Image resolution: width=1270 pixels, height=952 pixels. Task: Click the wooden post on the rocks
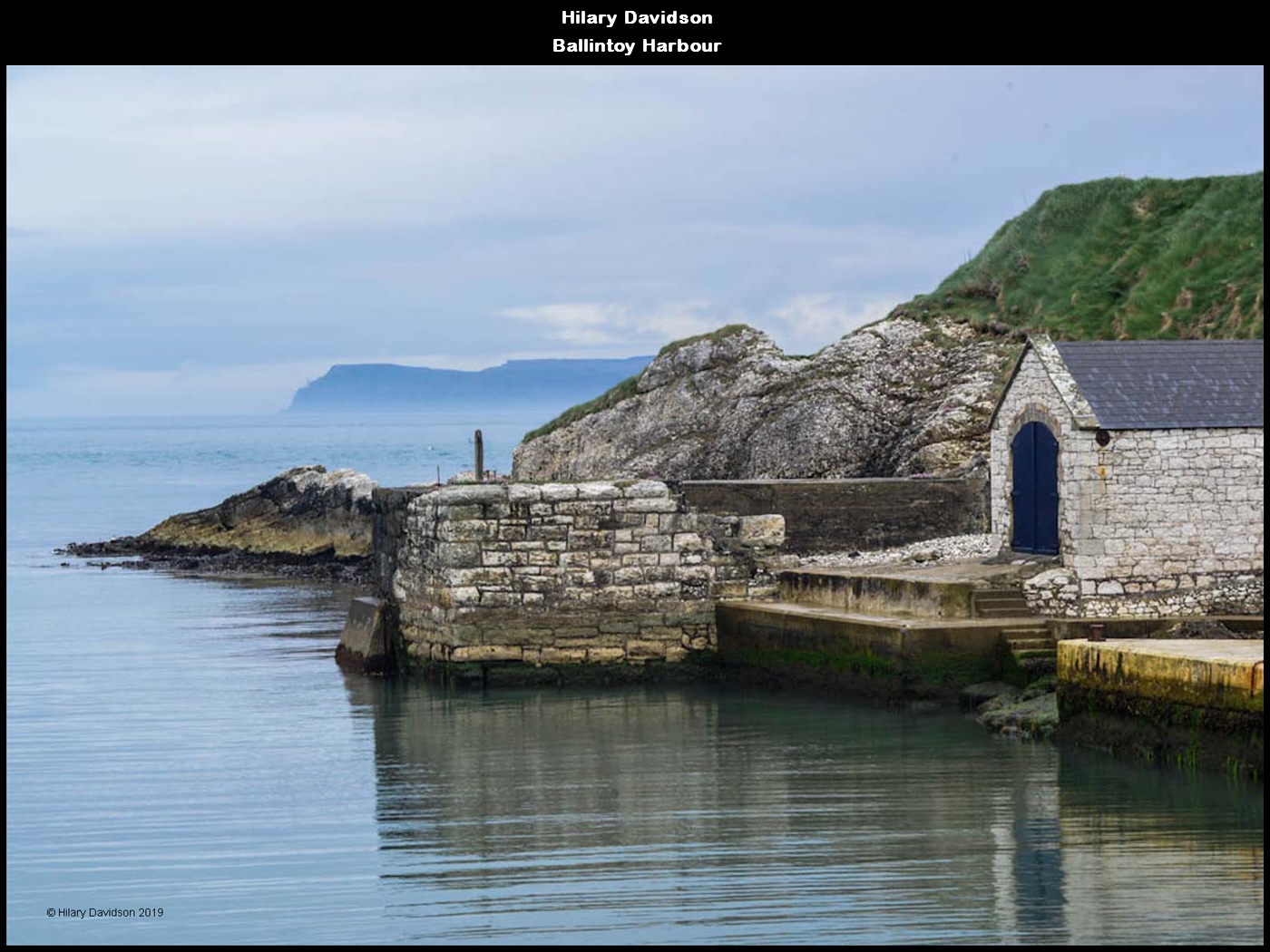(x=478, y=453)
